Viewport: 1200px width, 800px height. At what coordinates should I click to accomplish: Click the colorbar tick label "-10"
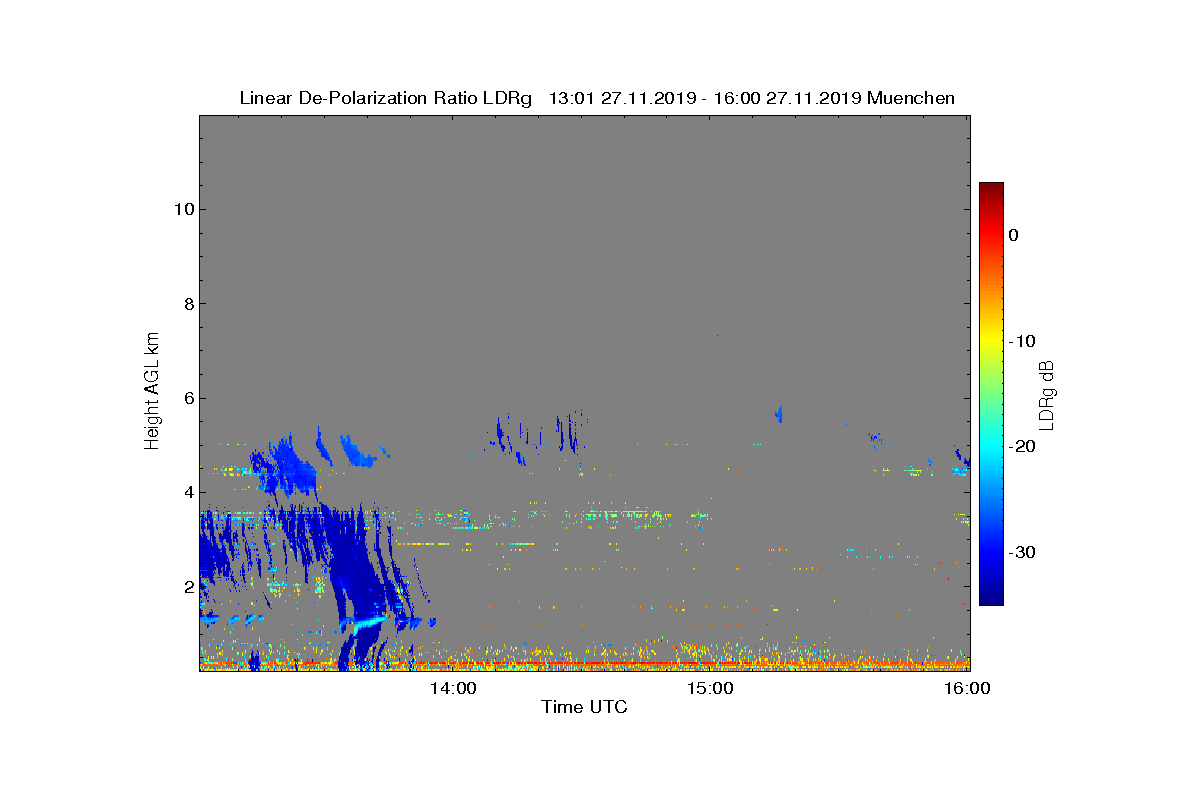pos(1021,341)
